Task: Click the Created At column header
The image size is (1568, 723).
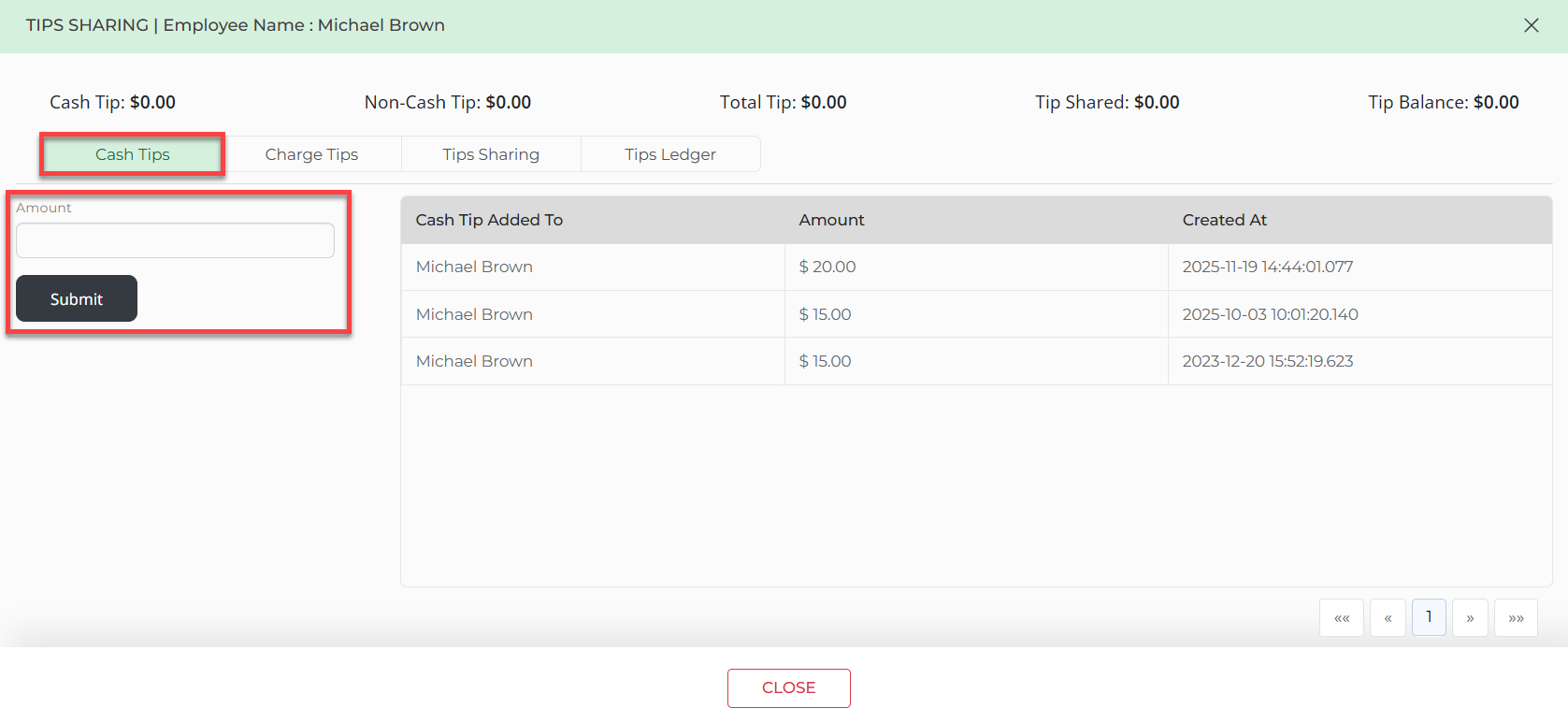Action: (x=1224, y=220)
